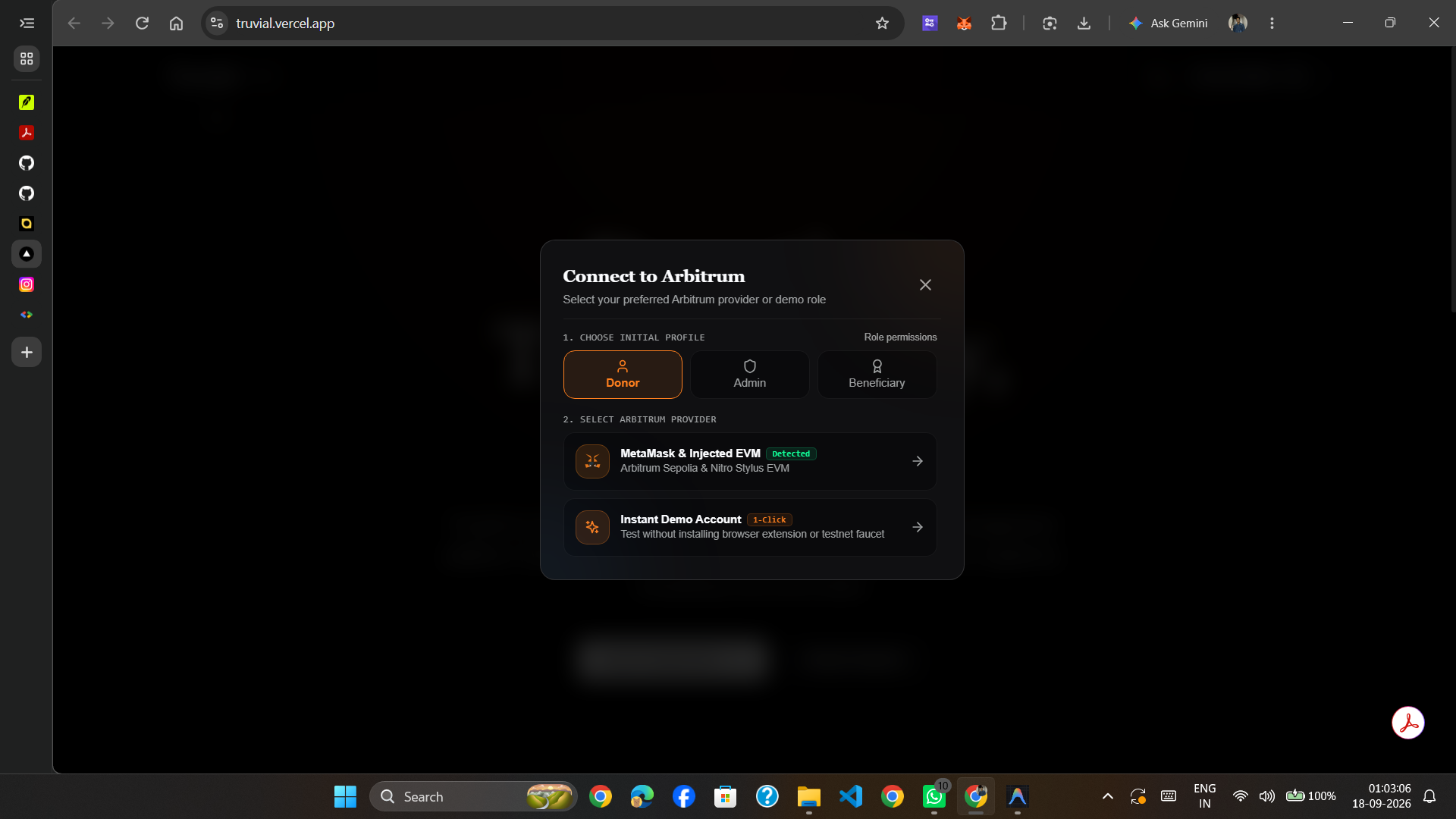Open the Wi-Fi network settings

click(1240, 796)
